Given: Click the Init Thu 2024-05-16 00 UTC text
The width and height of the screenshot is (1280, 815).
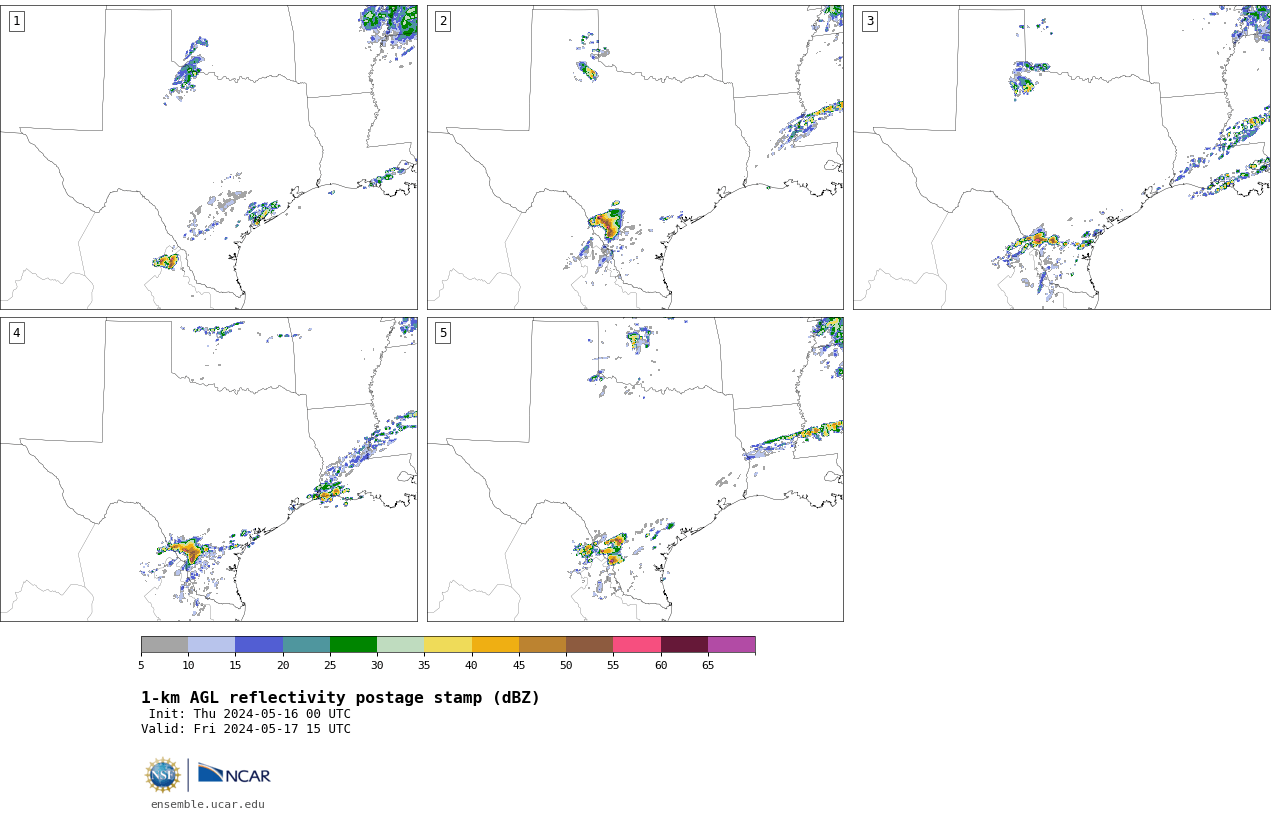Looking at the screenshot, I should point(250,714).
